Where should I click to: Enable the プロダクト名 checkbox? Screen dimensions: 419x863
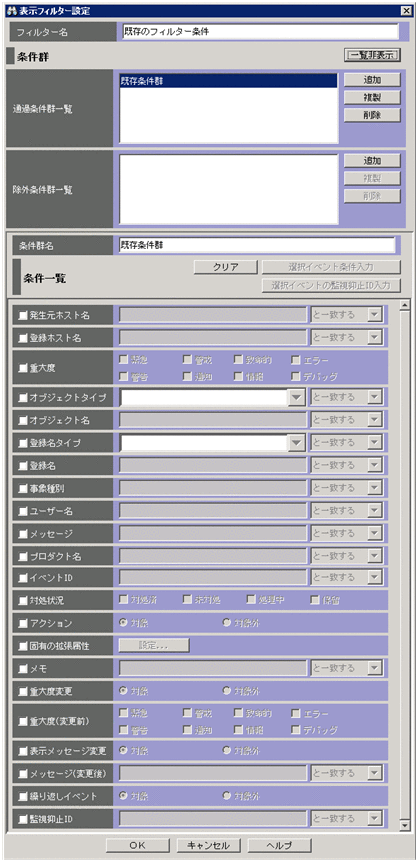pos(23,556)
